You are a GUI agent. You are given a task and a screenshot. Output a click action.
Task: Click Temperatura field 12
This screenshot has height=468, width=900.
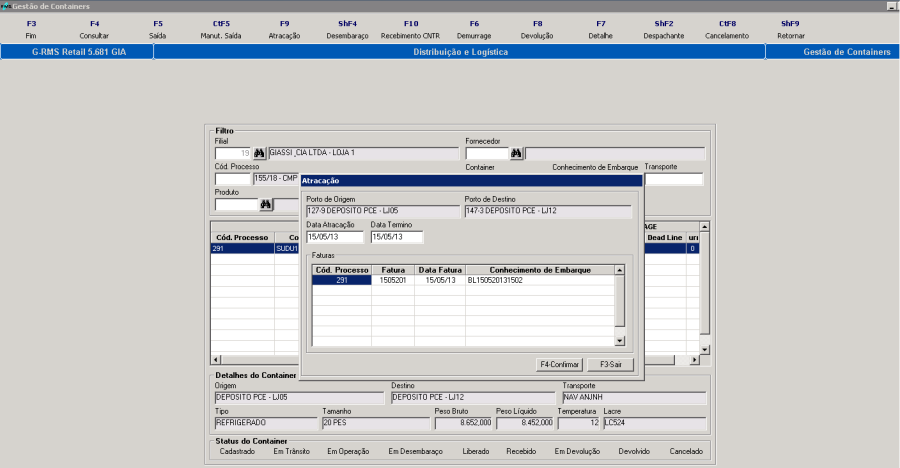click(x=579, y=423)
